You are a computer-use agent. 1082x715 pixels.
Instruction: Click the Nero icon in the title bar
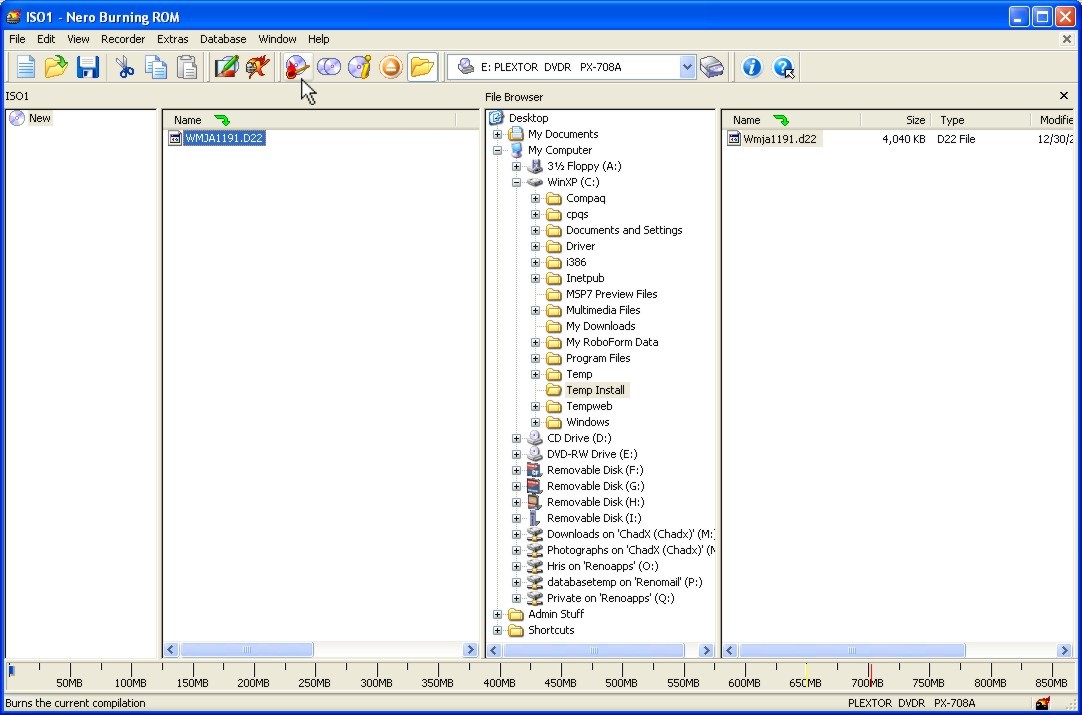(13, 17)
